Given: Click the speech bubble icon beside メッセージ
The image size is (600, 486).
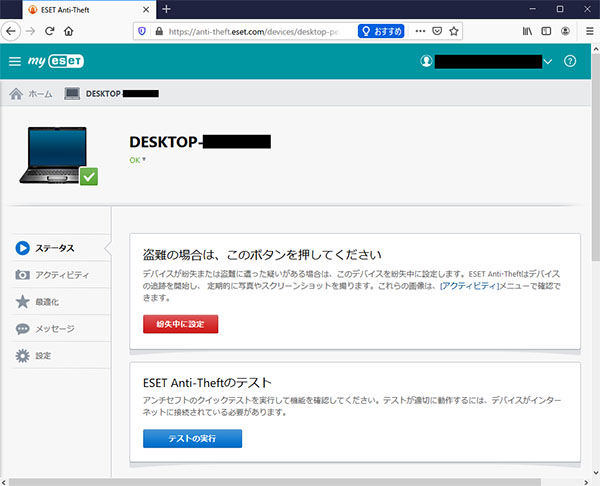Looking at the screenshot, I should coord(23,329).
